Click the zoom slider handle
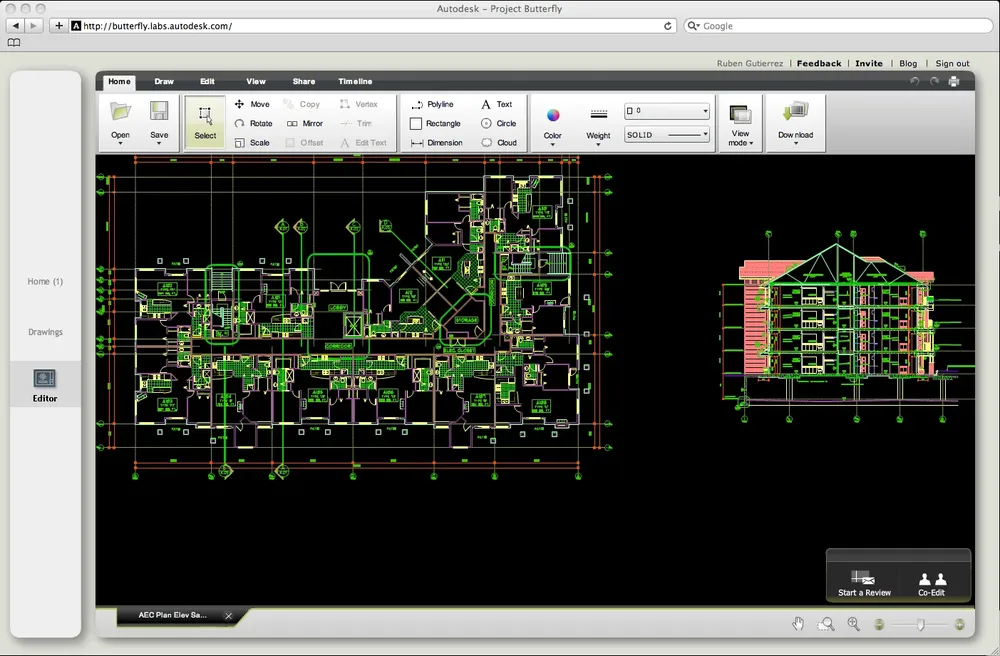Viewport: 1000px width, 656px height. (920, 624)
